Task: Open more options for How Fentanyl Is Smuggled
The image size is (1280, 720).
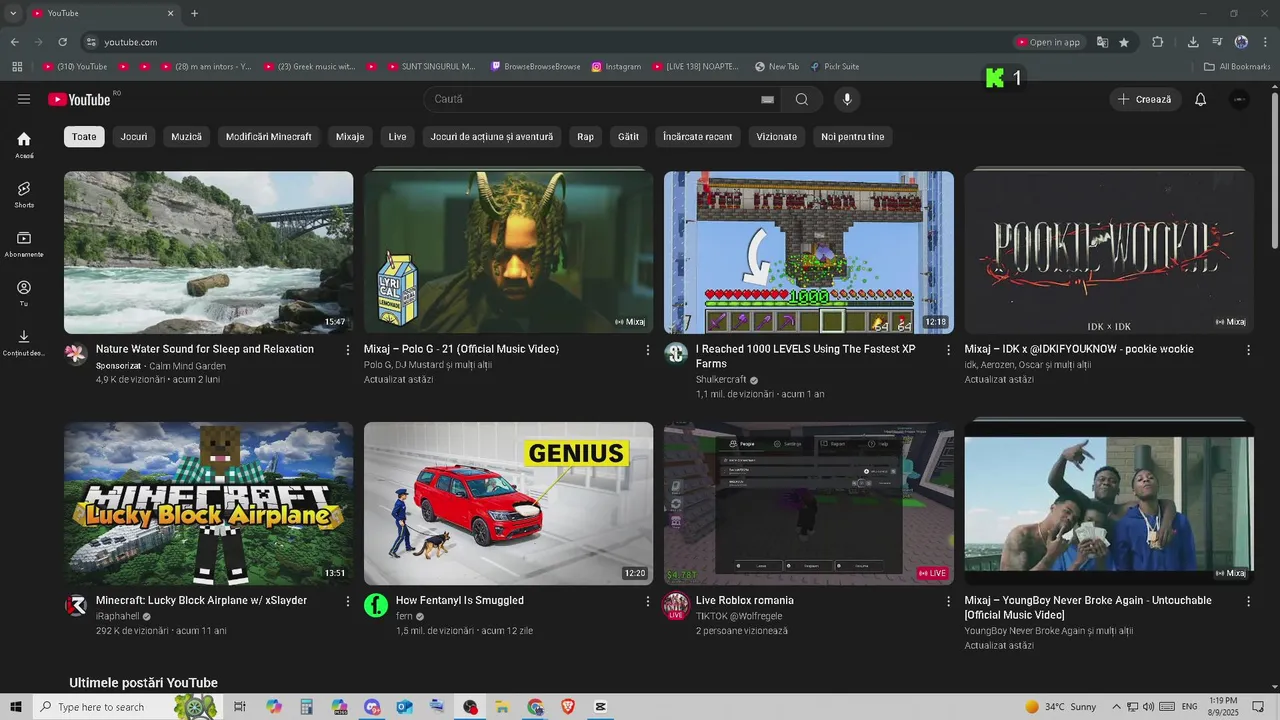Action: click(648, 601)
